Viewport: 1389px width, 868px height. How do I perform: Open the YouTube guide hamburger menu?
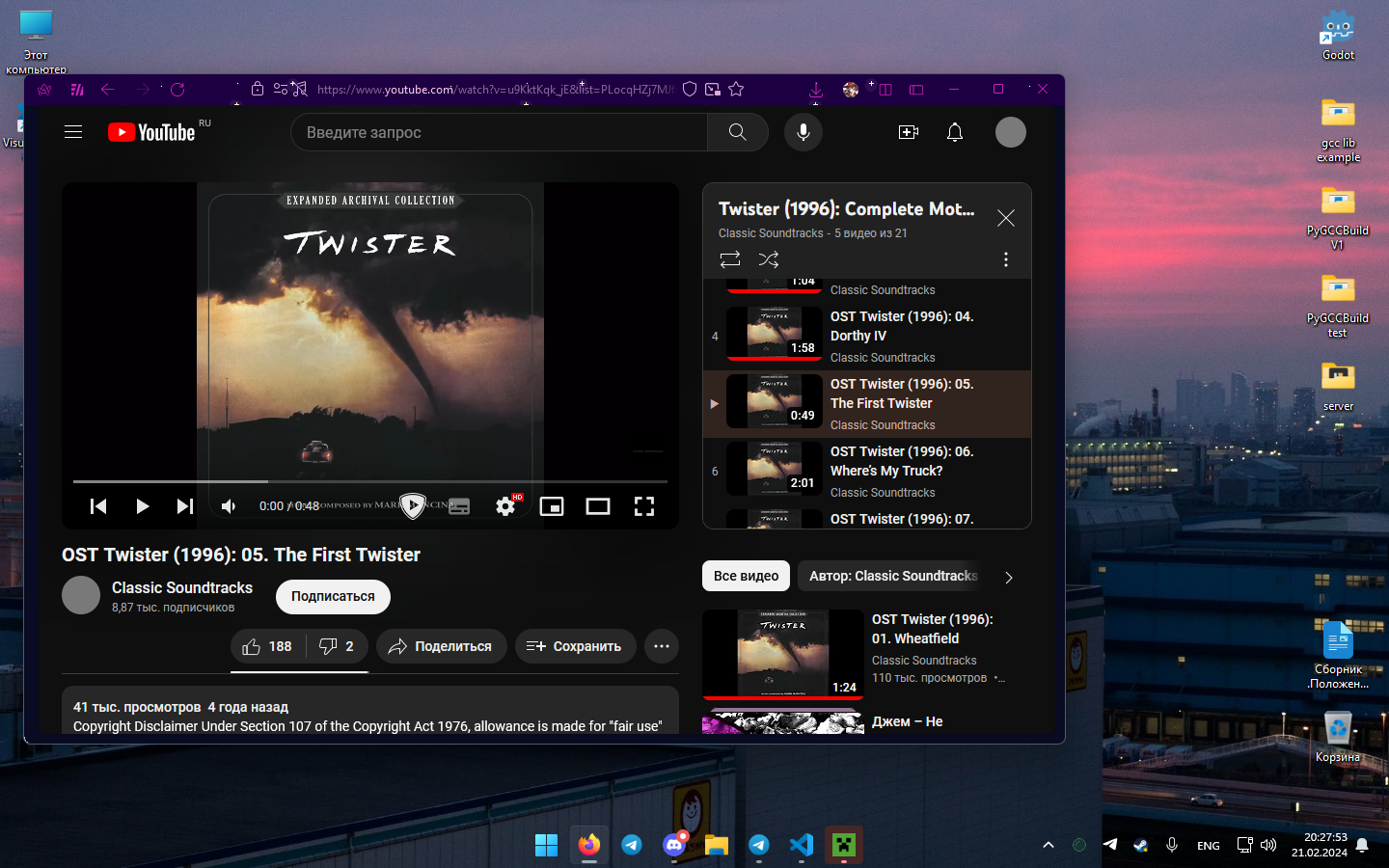click(x=73, y=132)
